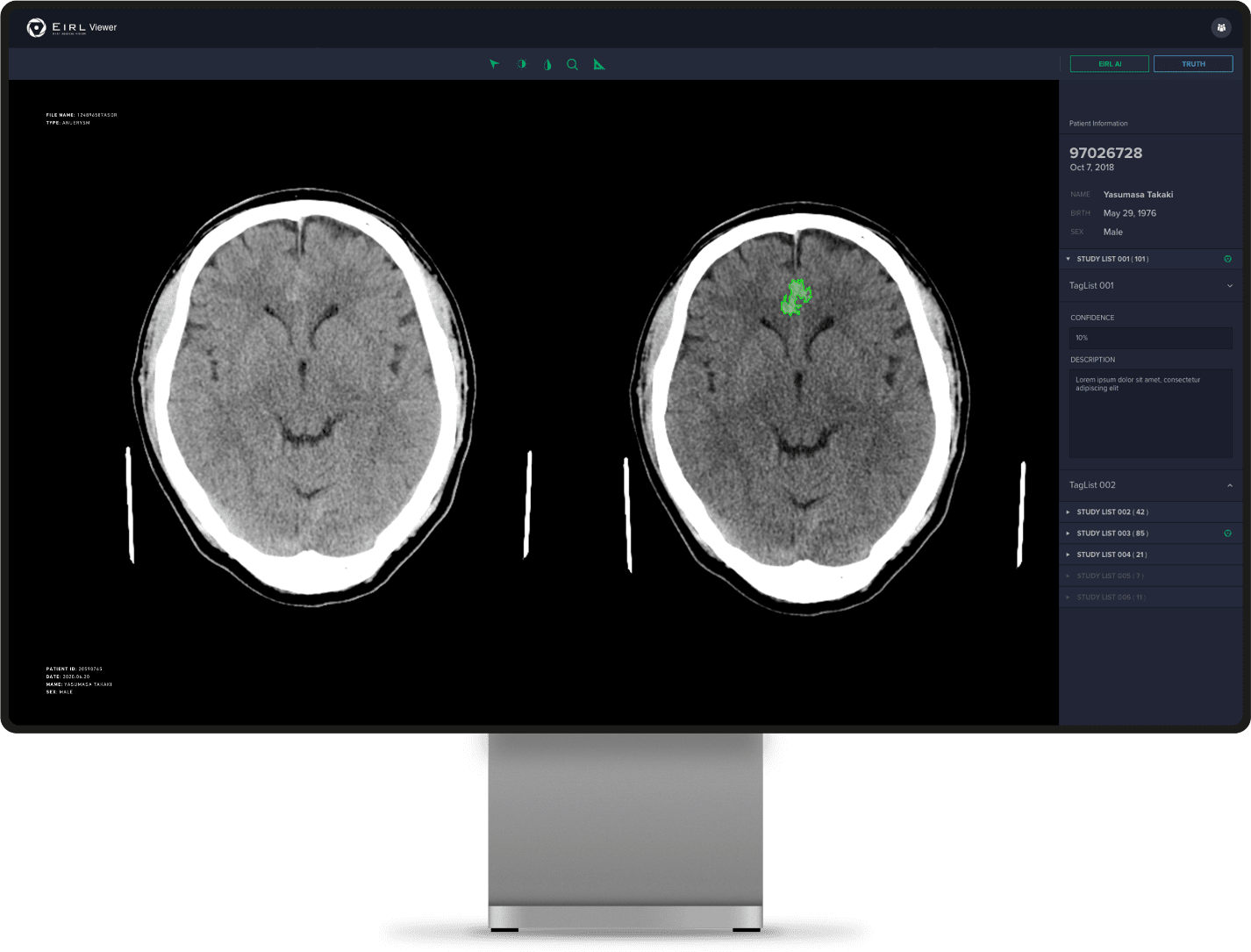Click inside the CONFIDENCE value field
Viewport: 1251px width, 952px height.
tap(1150, 338)
